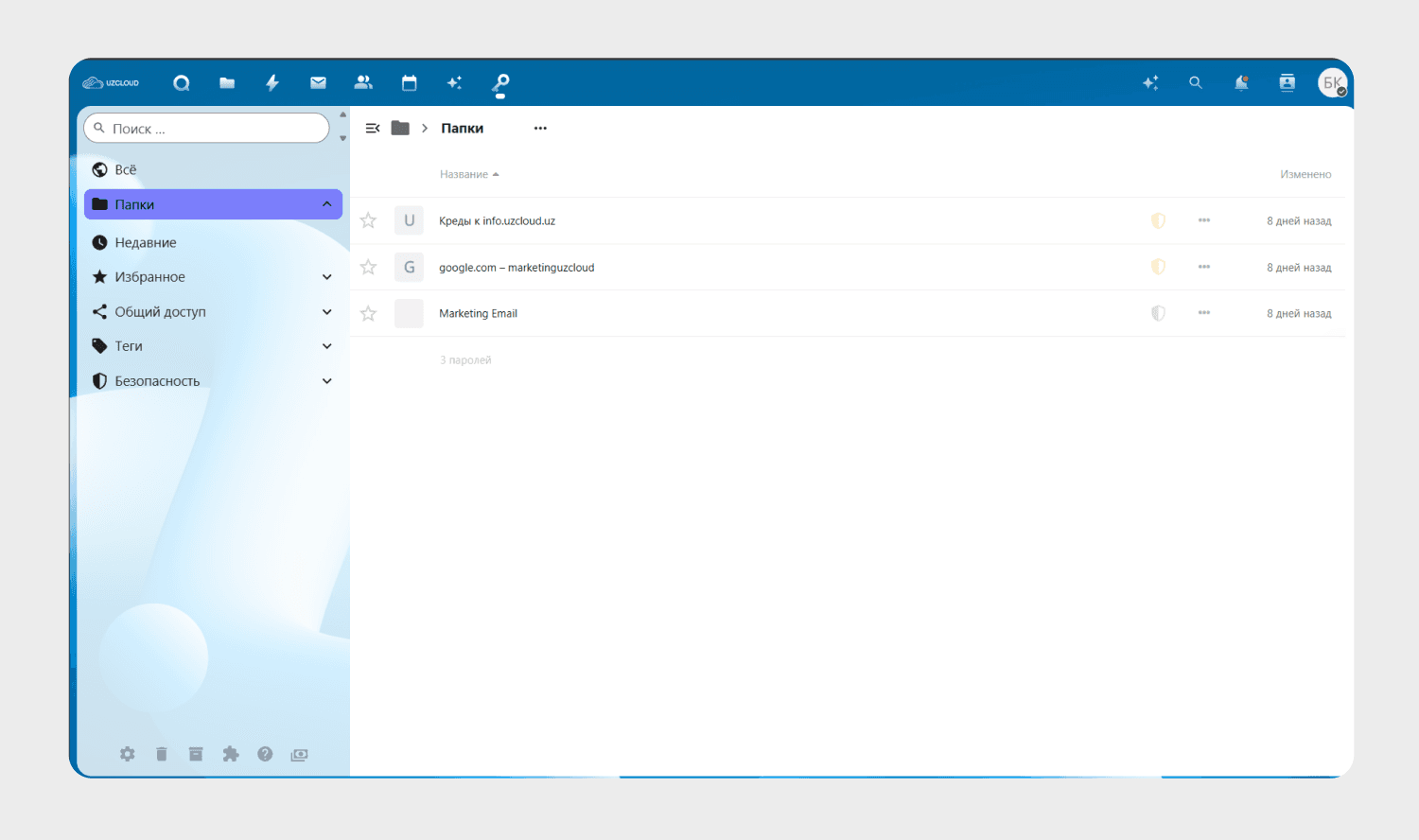This screenshot has width=1419, height=840.
Task: Open the Calendar app icon
Action: tap(409, 83)
